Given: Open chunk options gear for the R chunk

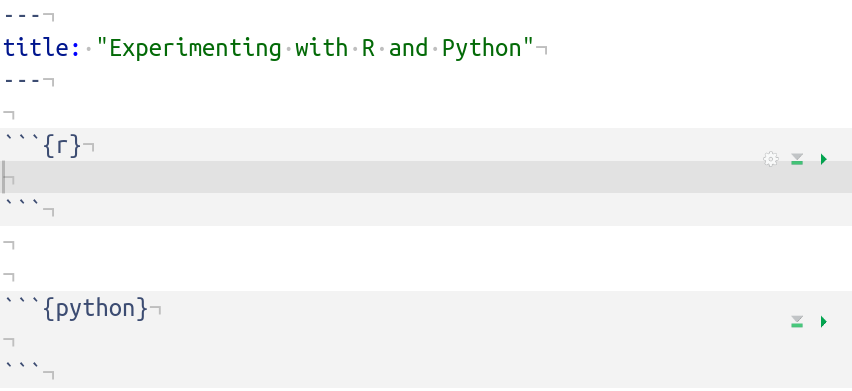Looking at the screenshot, I should tap(770, 159).
